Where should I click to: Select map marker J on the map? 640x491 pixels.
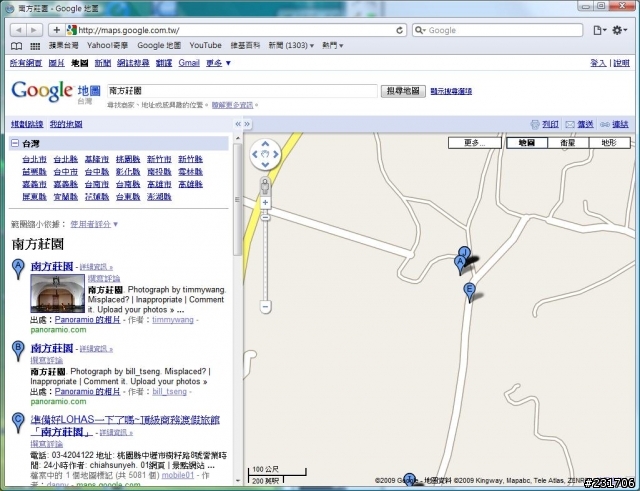tap(464, 251)
